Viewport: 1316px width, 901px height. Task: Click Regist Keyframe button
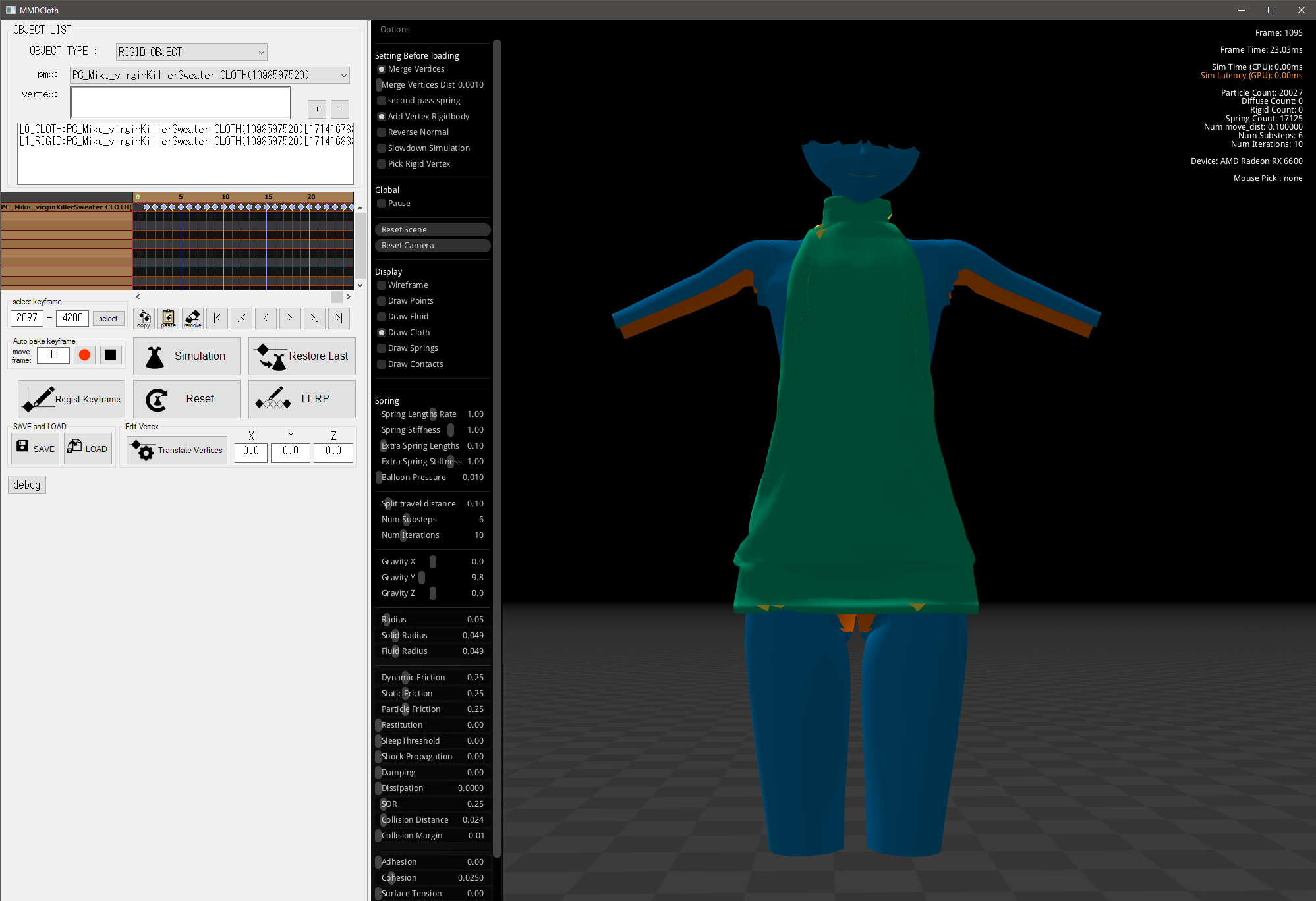click(x=71, y=399)
